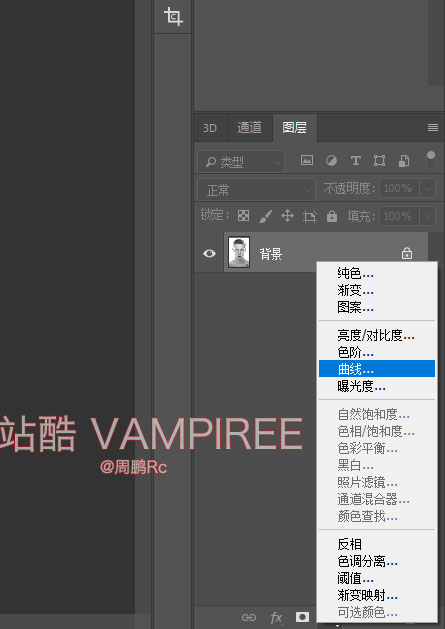The height and width of the screenshot is (629, 445).
Task: Toggle the layer filter on/off switch
Action: (431, 160)
